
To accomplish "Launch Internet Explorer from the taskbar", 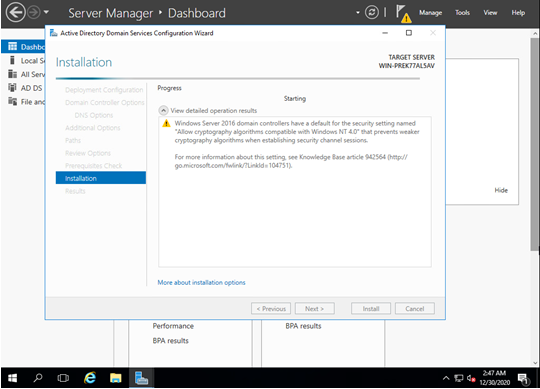I will [x=90, y=378].
